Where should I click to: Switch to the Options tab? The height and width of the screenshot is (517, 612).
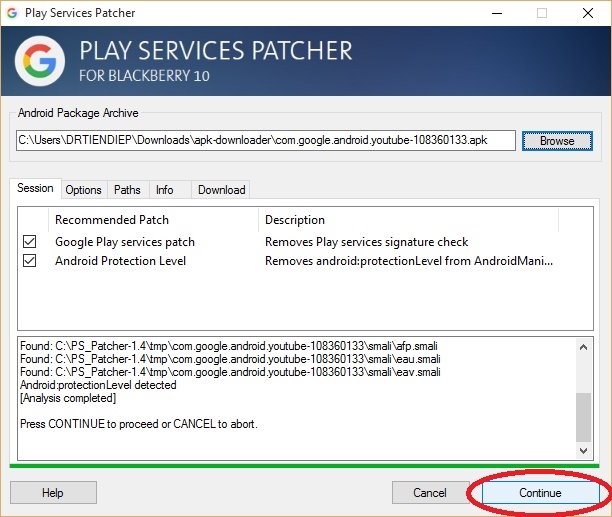pyautogui.click(x=83, y=190)
